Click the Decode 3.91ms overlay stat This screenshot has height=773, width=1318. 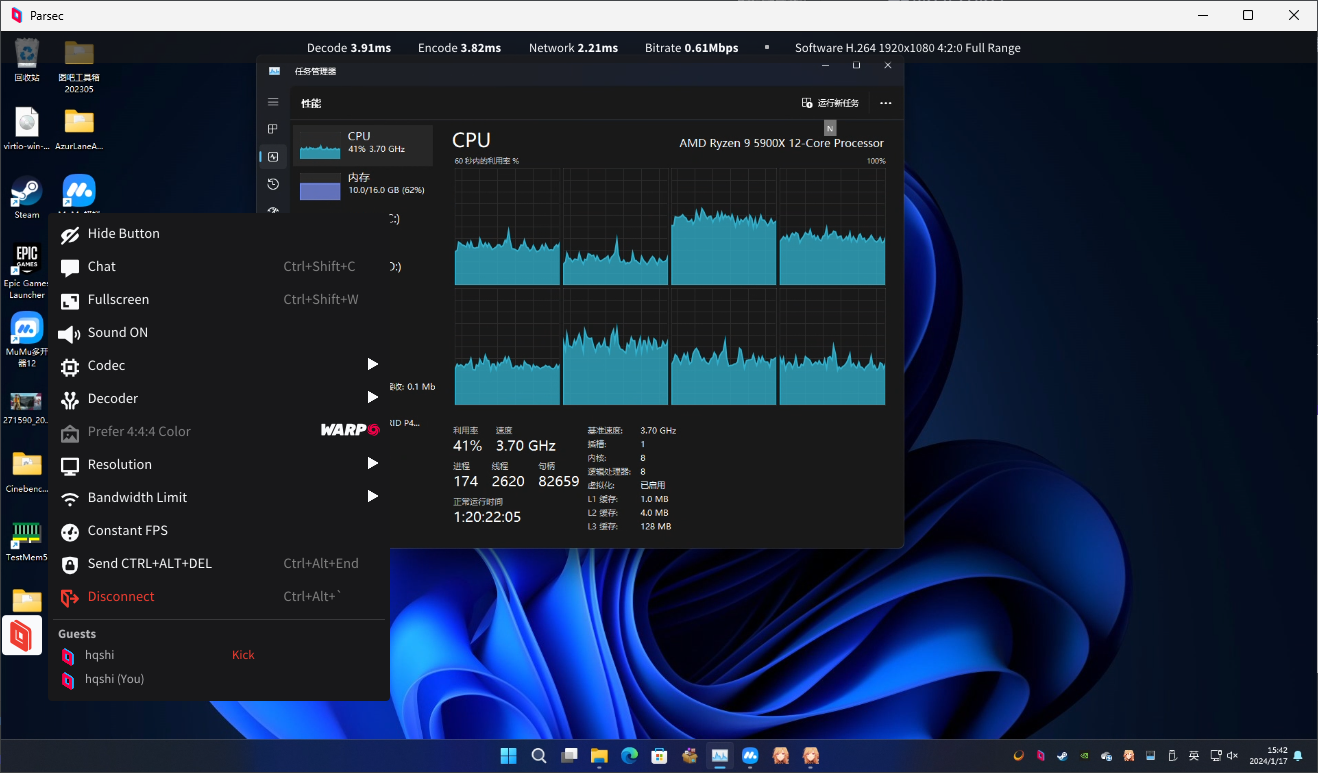tap(348, 48)
